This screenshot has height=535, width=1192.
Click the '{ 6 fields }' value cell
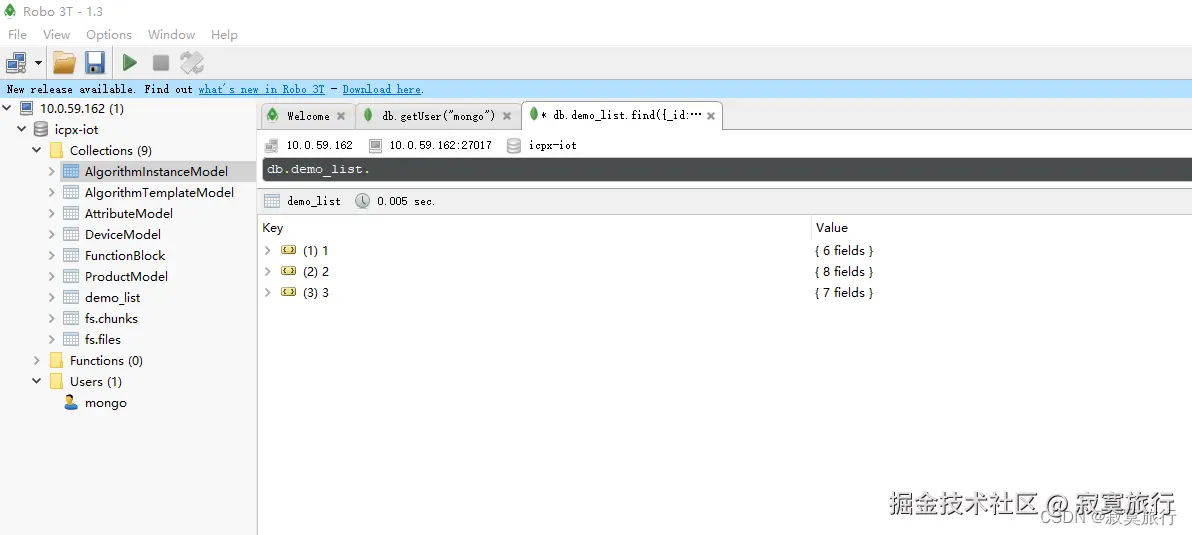click(x=843, y=250)
